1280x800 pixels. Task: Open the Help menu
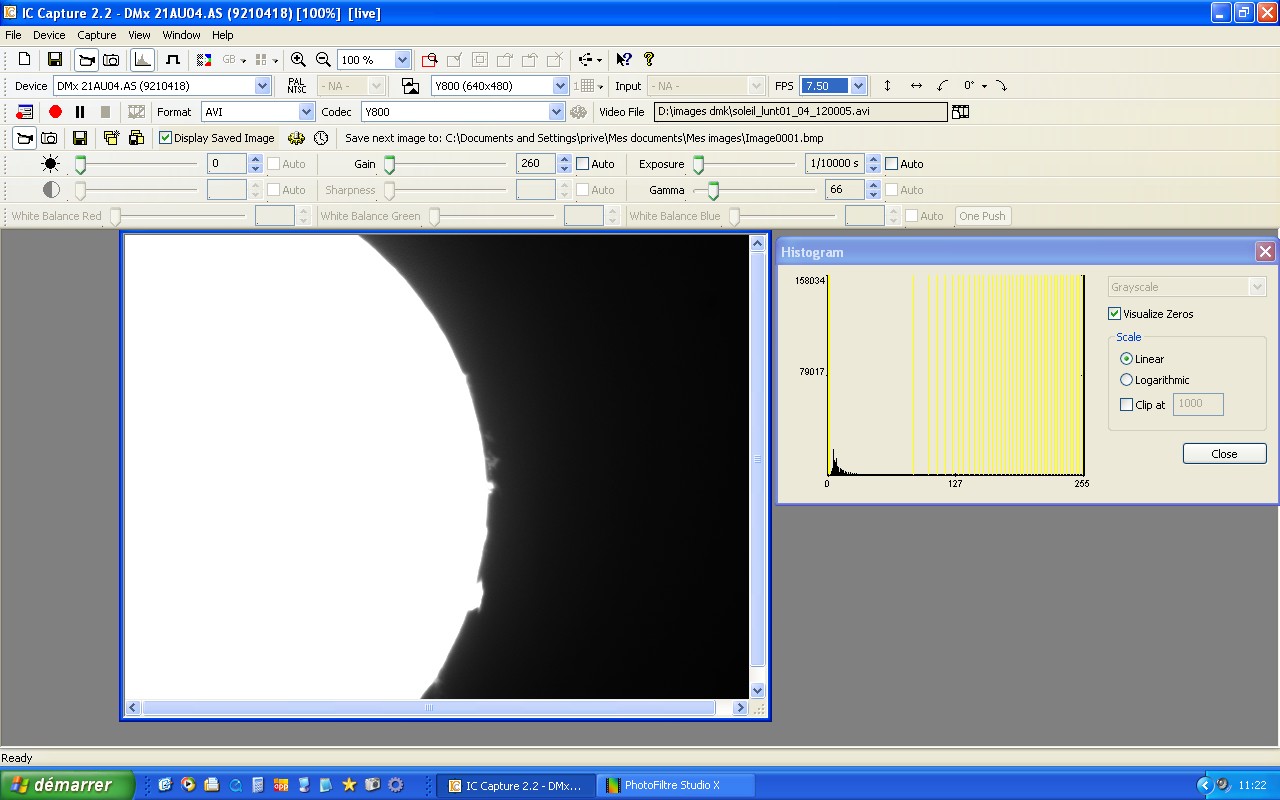click(222, 35)
